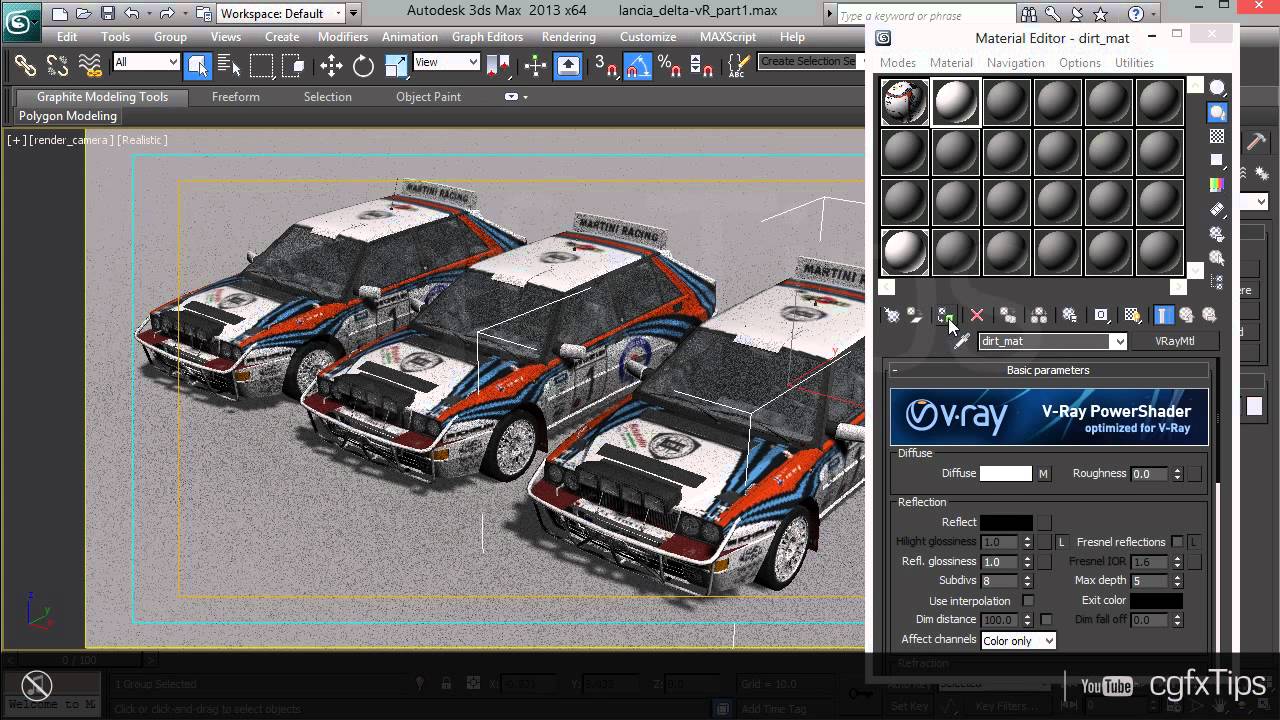This screenshot has height=720, width=1280.
Task: Toggle Window/Crossing selection mode
Action: 294,66
